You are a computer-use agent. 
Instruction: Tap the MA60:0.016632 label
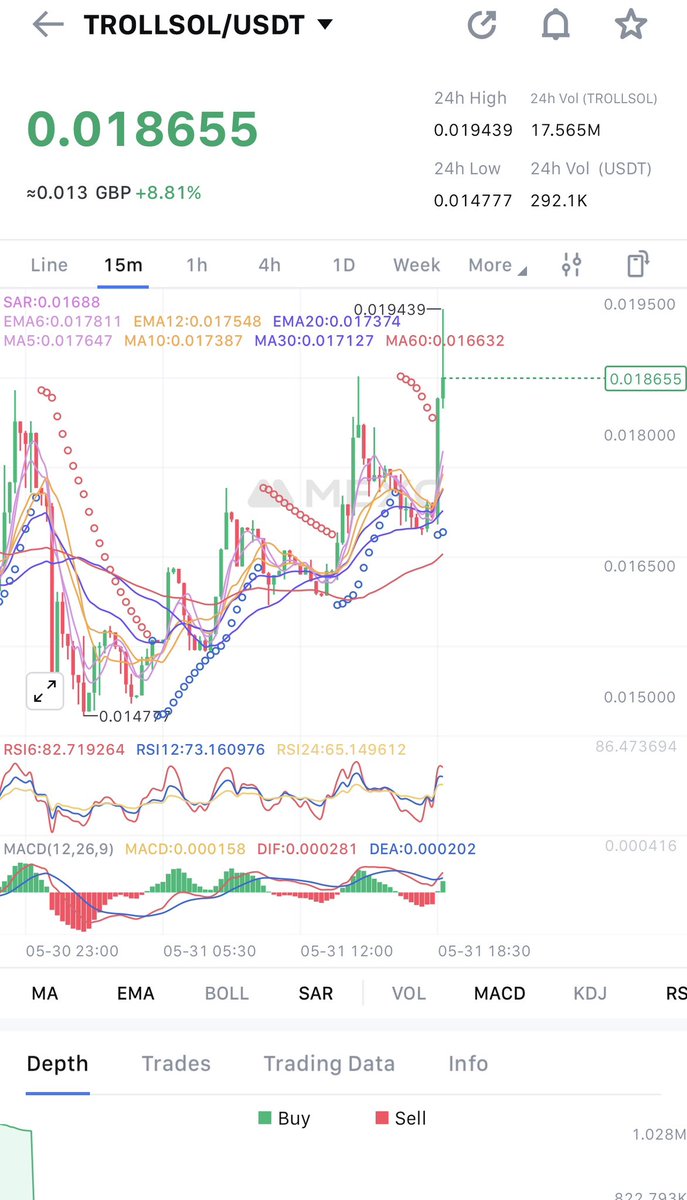(x=445, y=341)
